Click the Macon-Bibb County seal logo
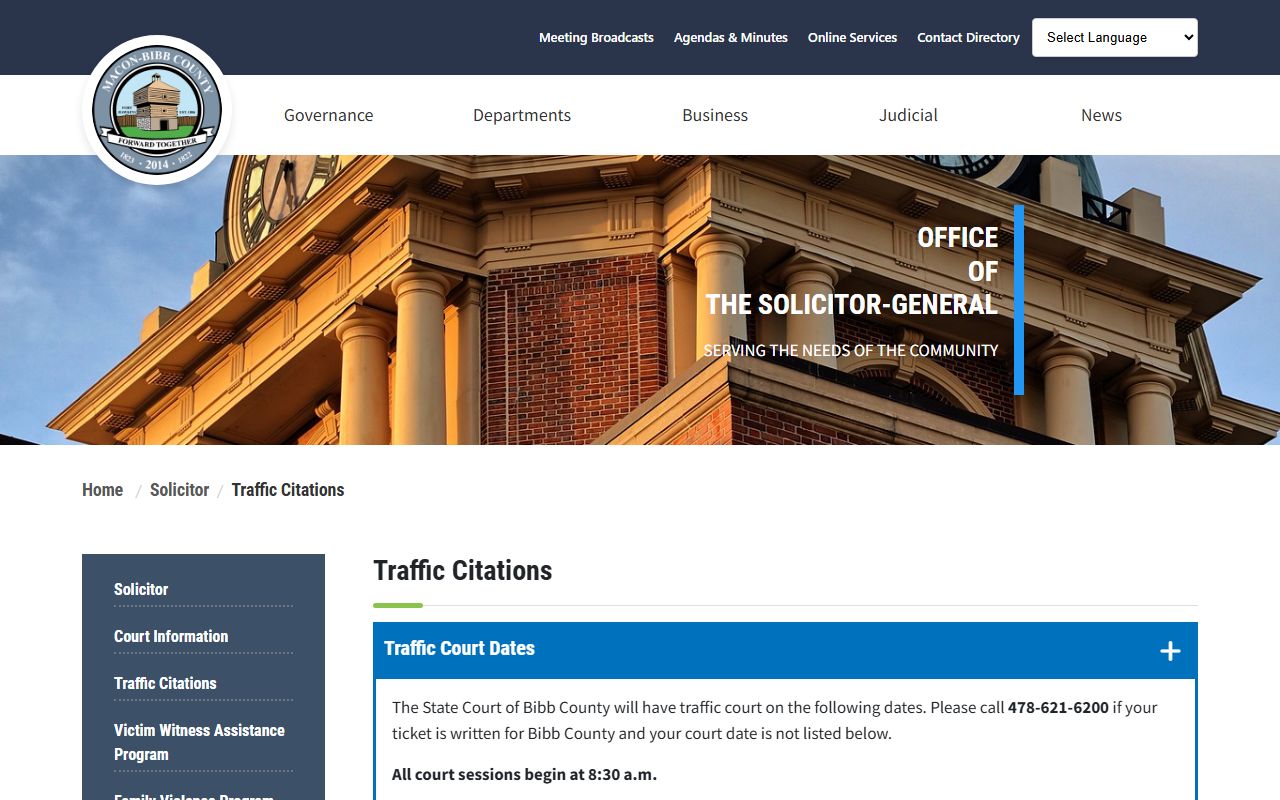 157,111
